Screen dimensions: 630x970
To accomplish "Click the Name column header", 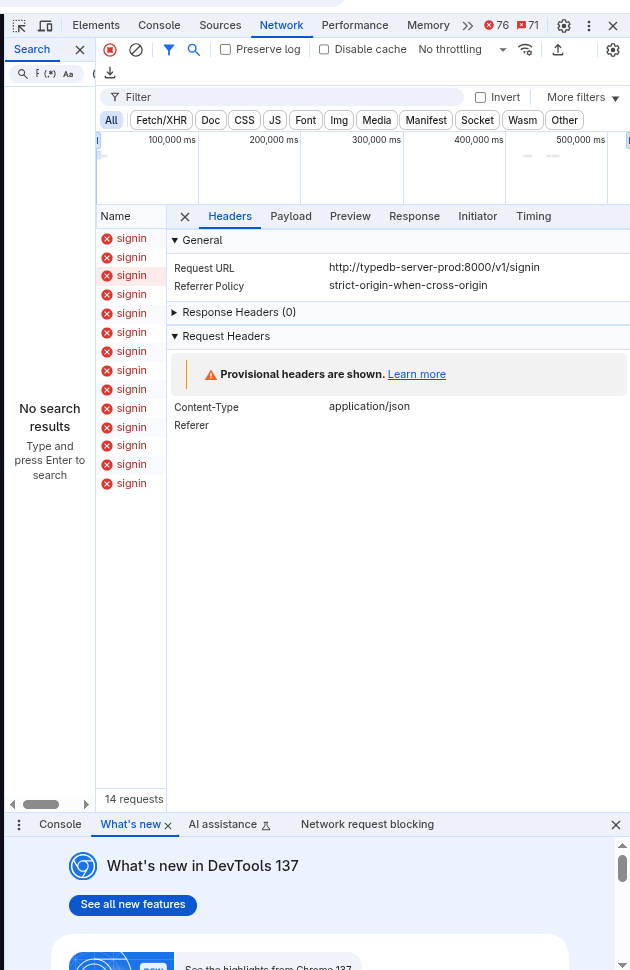I will [131, 217].
